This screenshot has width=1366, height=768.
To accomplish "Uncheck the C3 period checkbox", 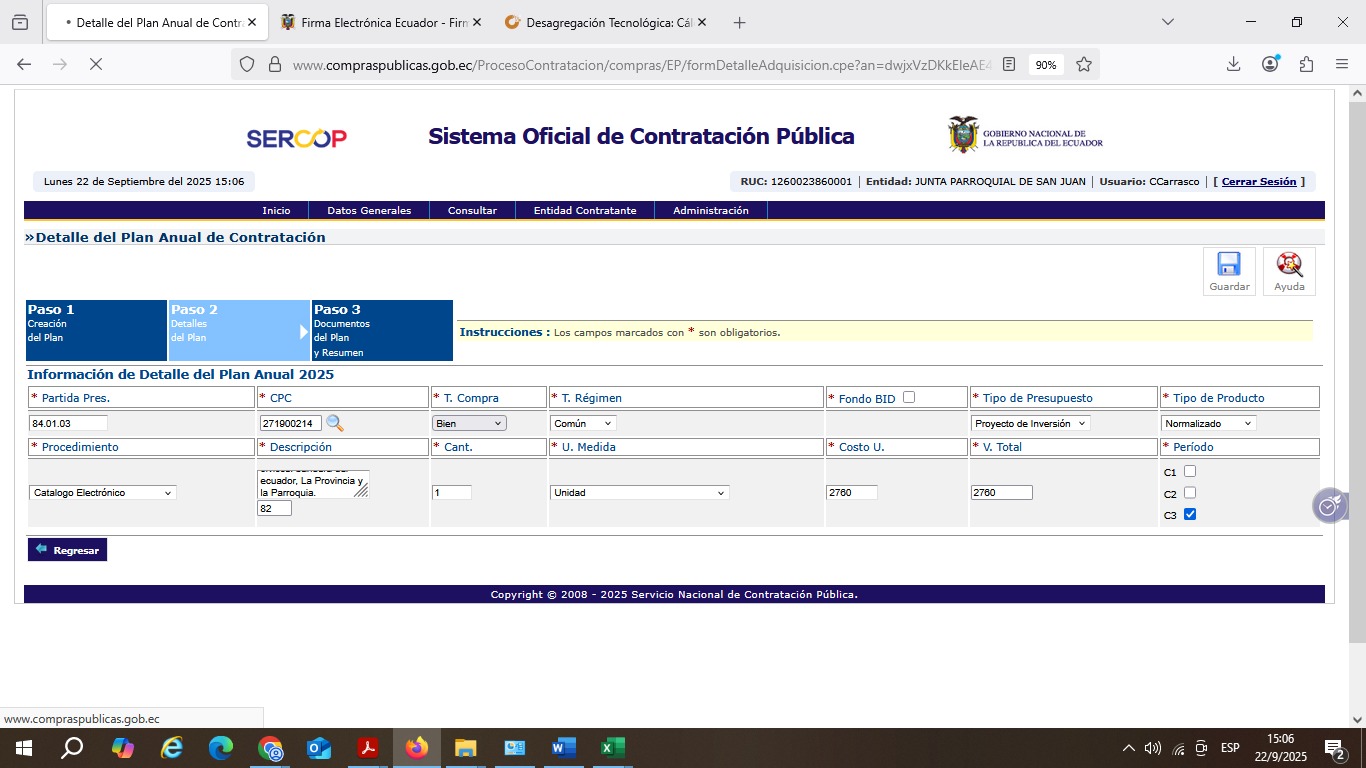I will click(1190, 514).
